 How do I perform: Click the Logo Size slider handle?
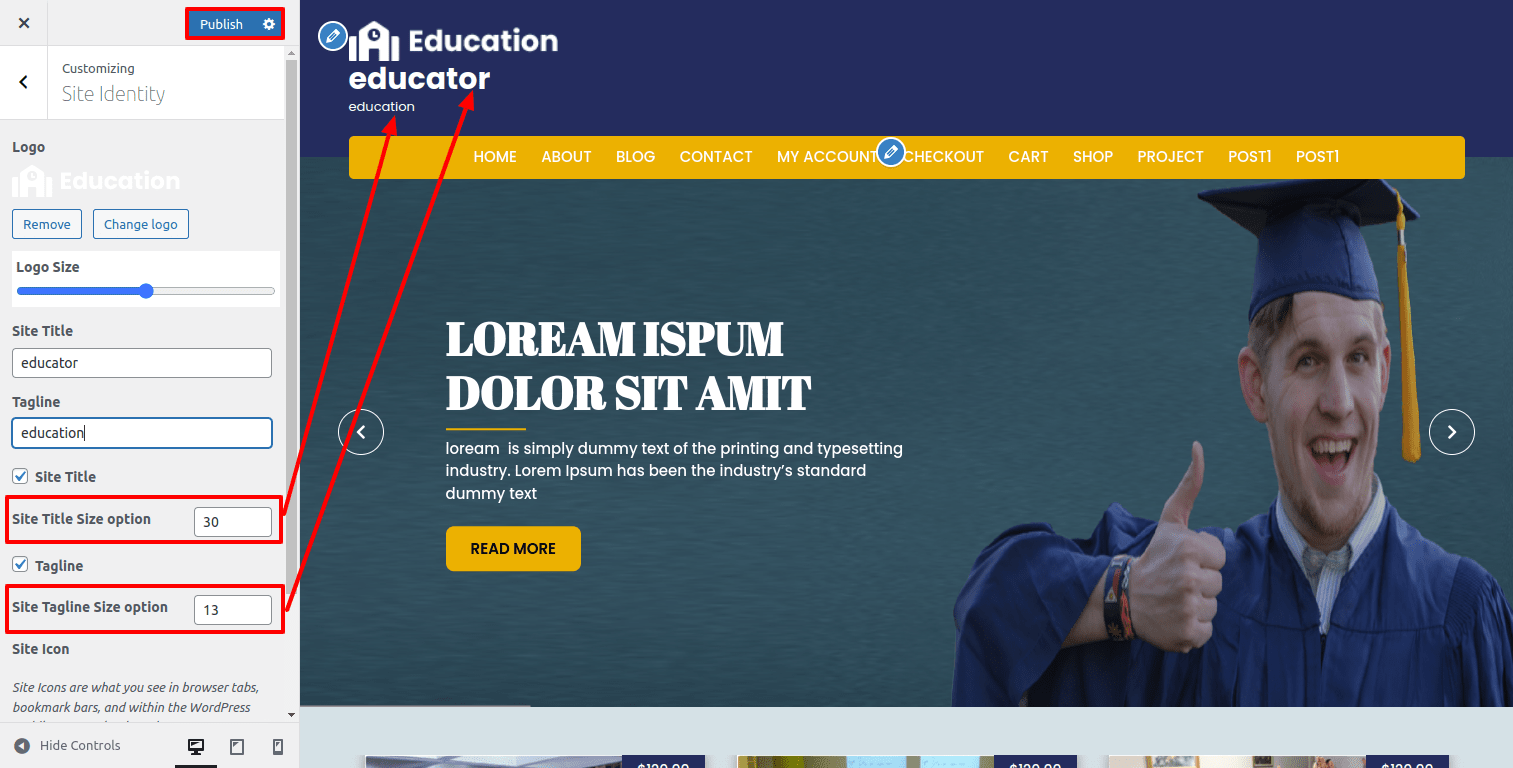(146, 291)
